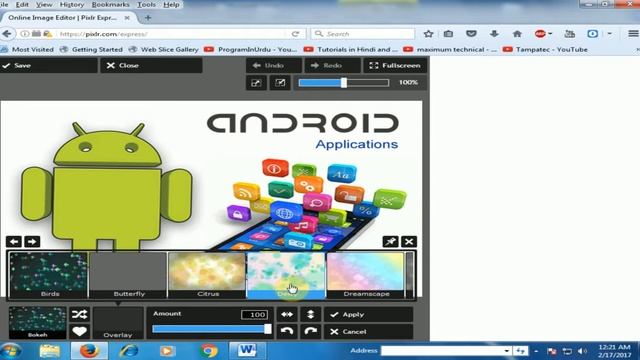This screenshot has width=640, height=360.
Task: Click the fit-to-screen zoom icon
Action: click(x=256, y=83)
